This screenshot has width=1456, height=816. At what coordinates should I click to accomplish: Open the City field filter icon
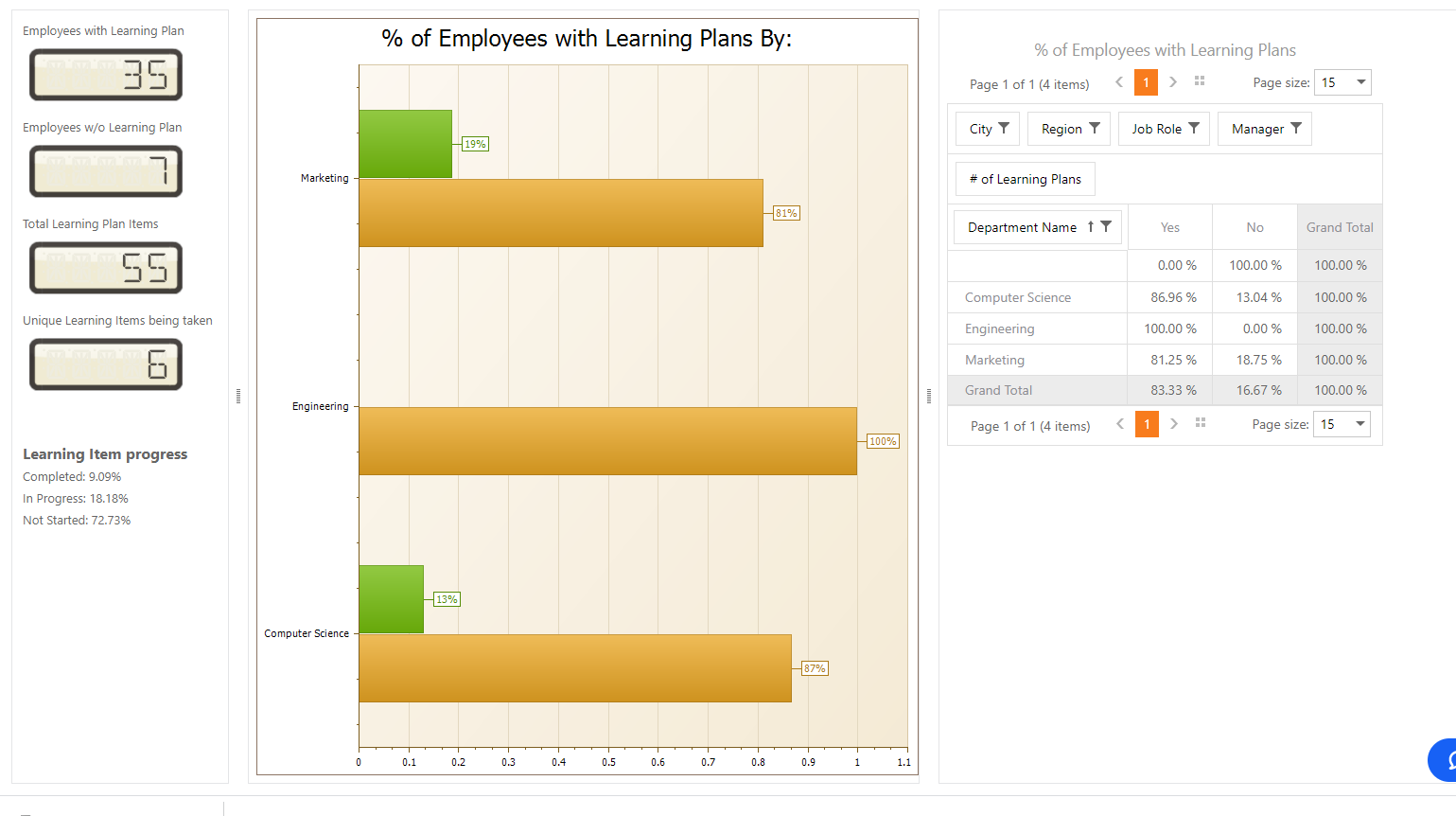1004,128
